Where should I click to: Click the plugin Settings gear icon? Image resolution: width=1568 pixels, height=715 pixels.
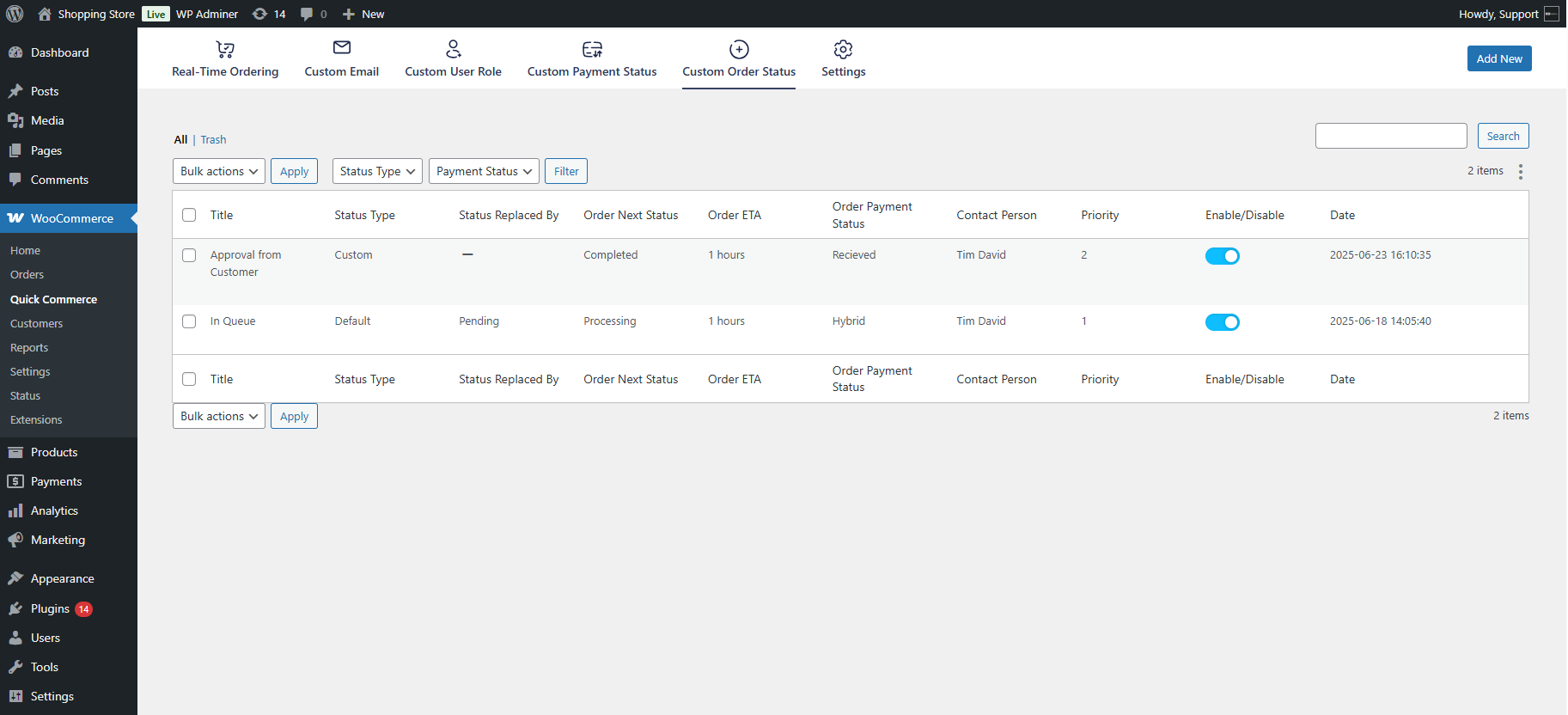pyautogui.click(x=843, y=49)
